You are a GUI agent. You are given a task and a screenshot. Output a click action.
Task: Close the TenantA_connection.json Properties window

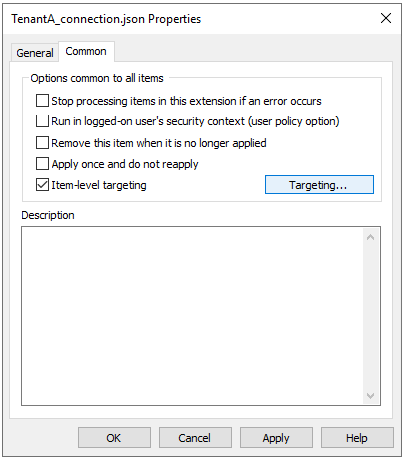coord(386,18)
